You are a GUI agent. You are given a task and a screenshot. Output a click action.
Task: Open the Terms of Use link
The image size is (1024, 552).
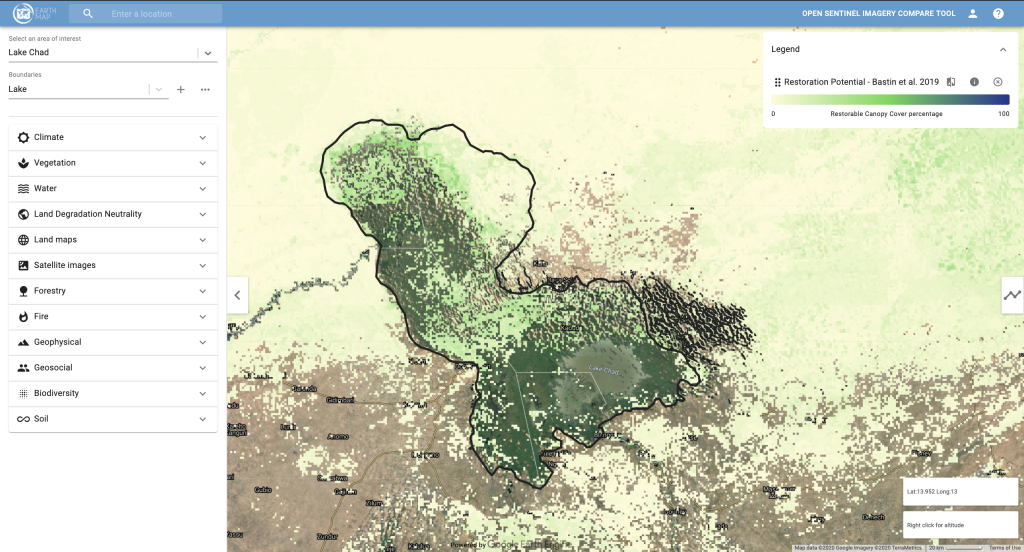(1005, 548)
